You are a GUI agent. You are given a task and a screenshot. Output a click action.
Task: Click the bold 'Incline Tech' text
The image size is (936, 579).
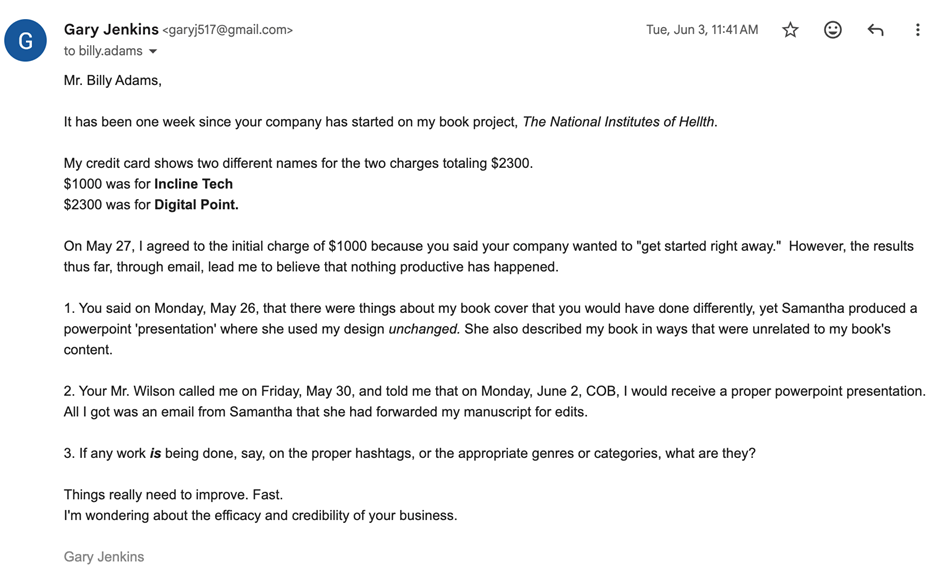coord(193,184)
